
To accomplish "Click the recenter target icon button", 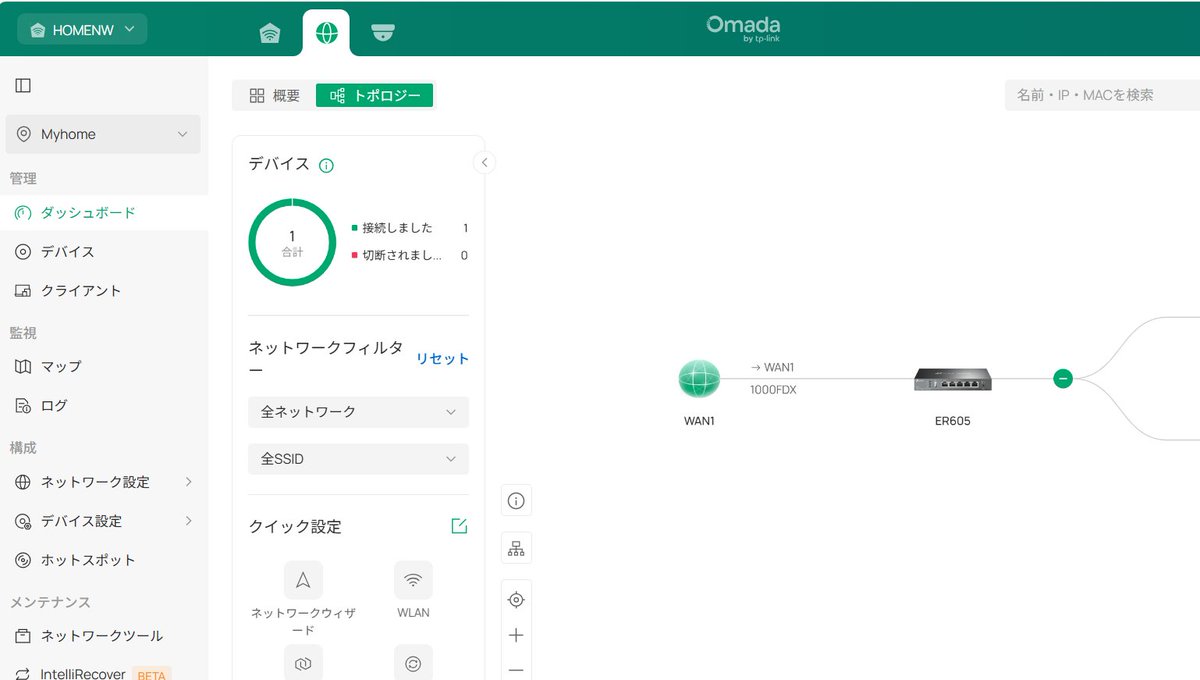I will (516, 600).
